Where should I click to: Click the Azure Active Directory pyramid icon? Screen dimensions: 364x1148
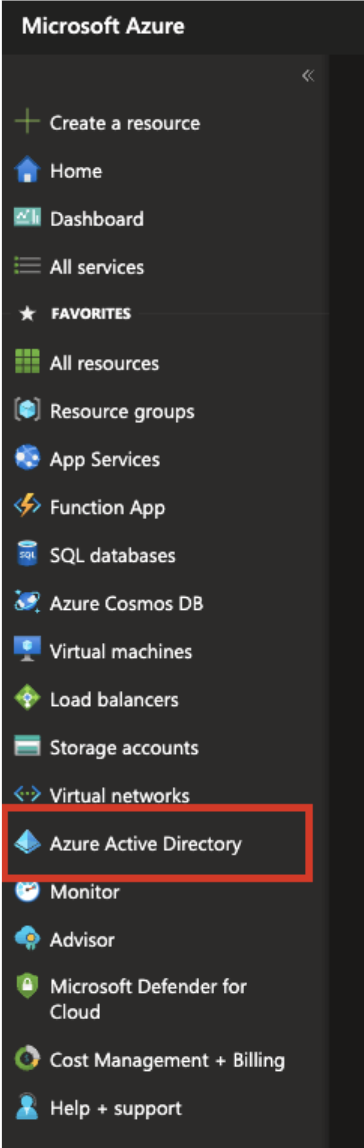point(27,843)
